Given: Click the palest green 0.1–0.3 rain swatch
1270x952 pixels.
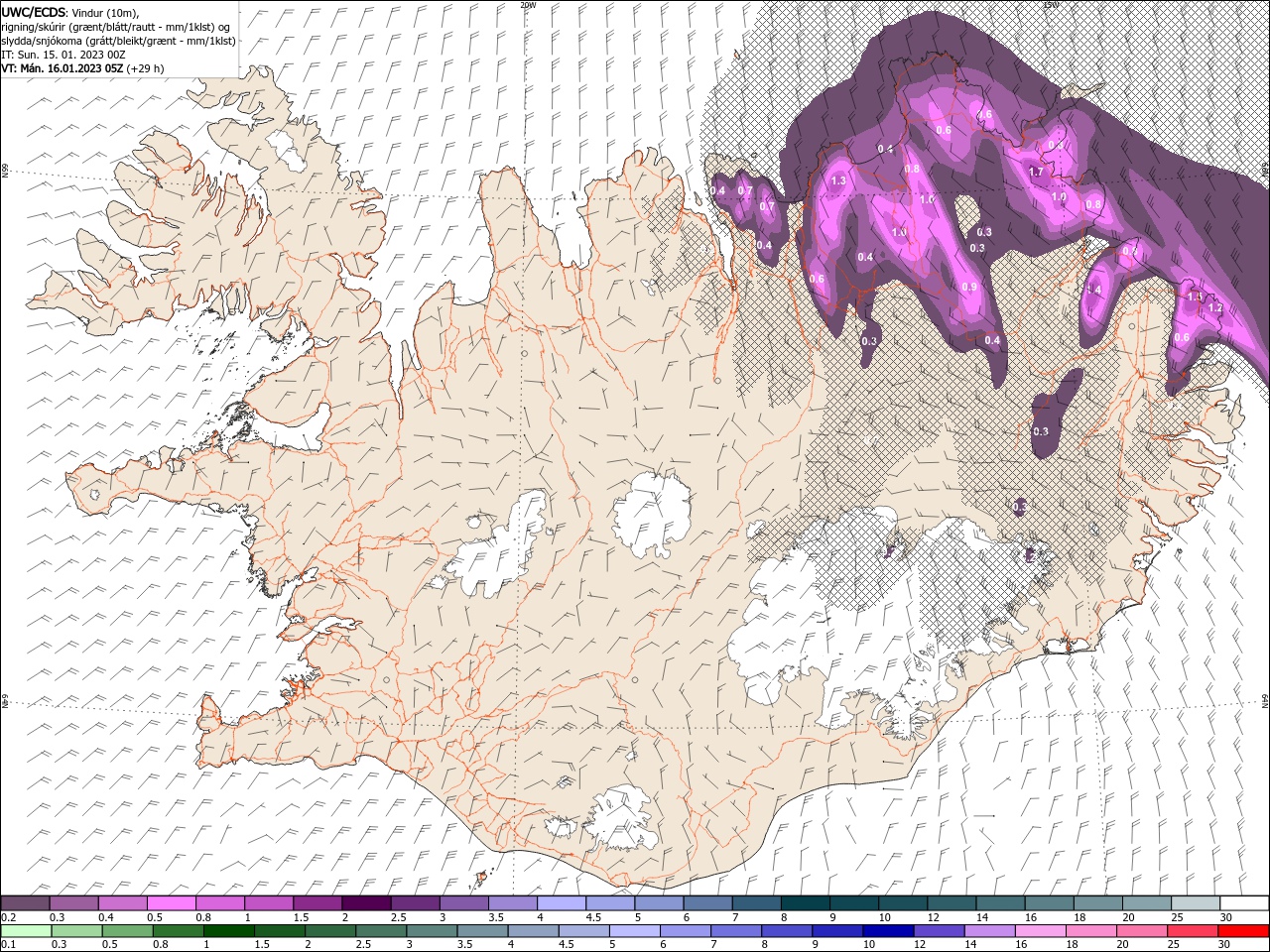Looking at the screenshot, I should coord(26,931).
